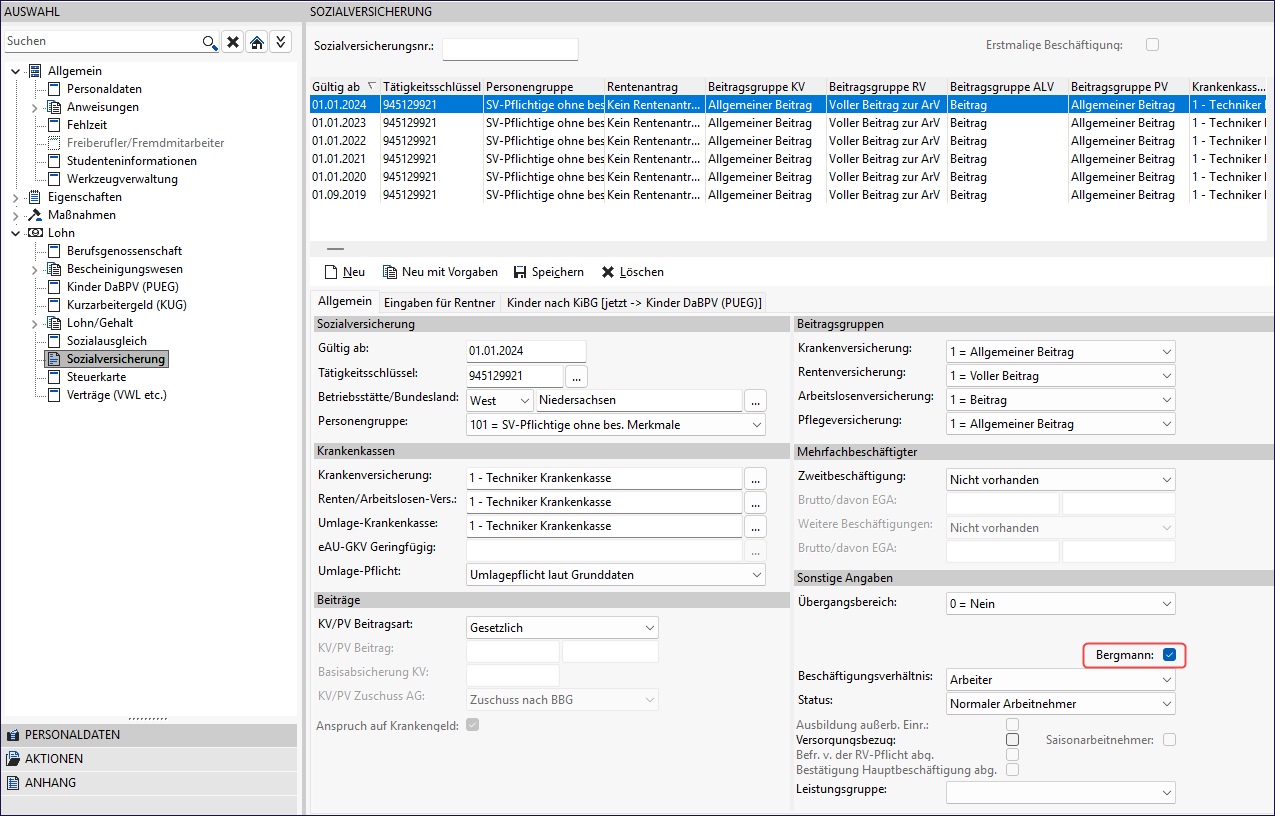The image size is (1275, 816).
Task: Select the Steuerkarte tree item
Action: (x=96, y=377)
